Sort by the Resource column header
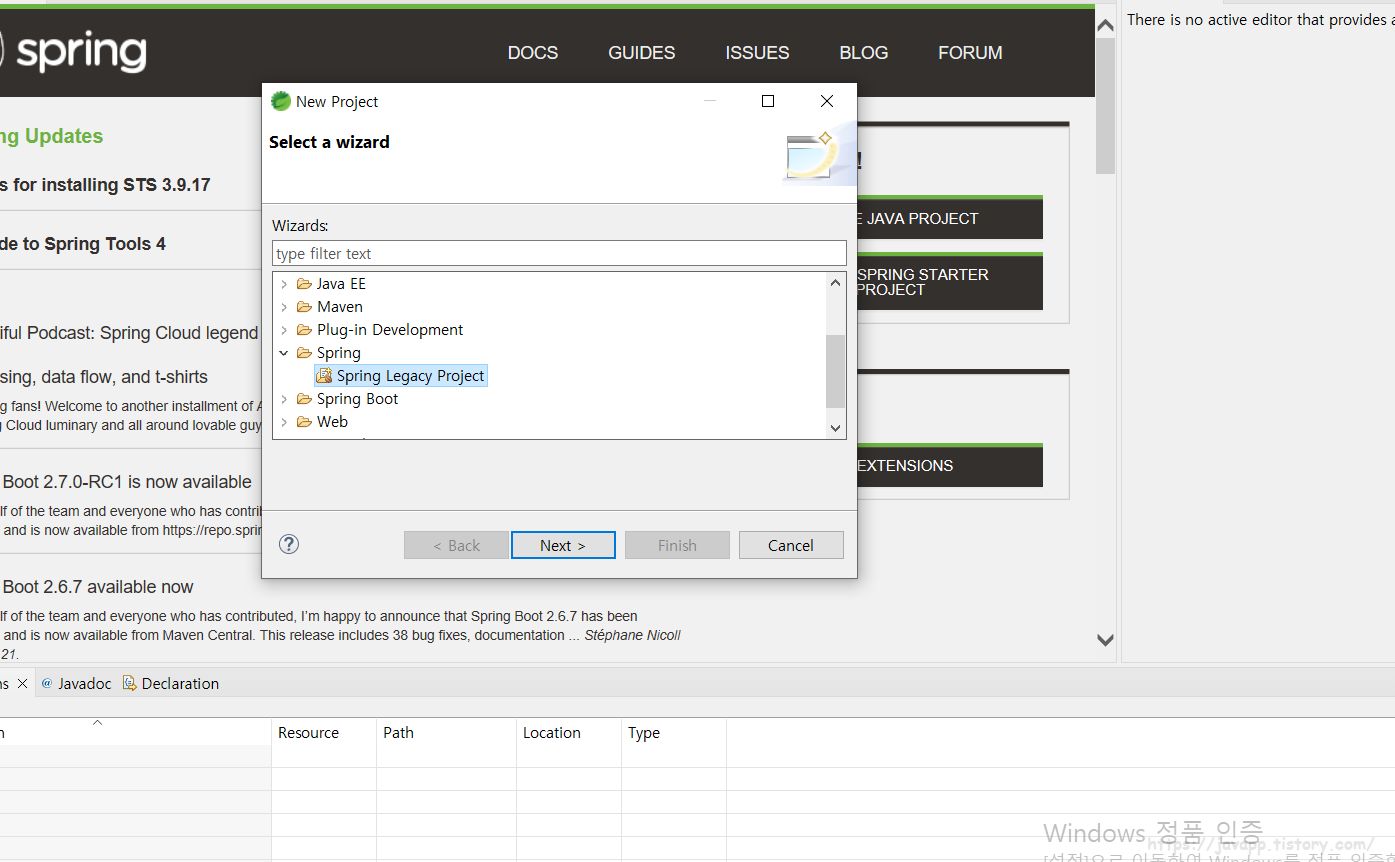The height and width of the screenshot is (862, 1395). point(324,732)
